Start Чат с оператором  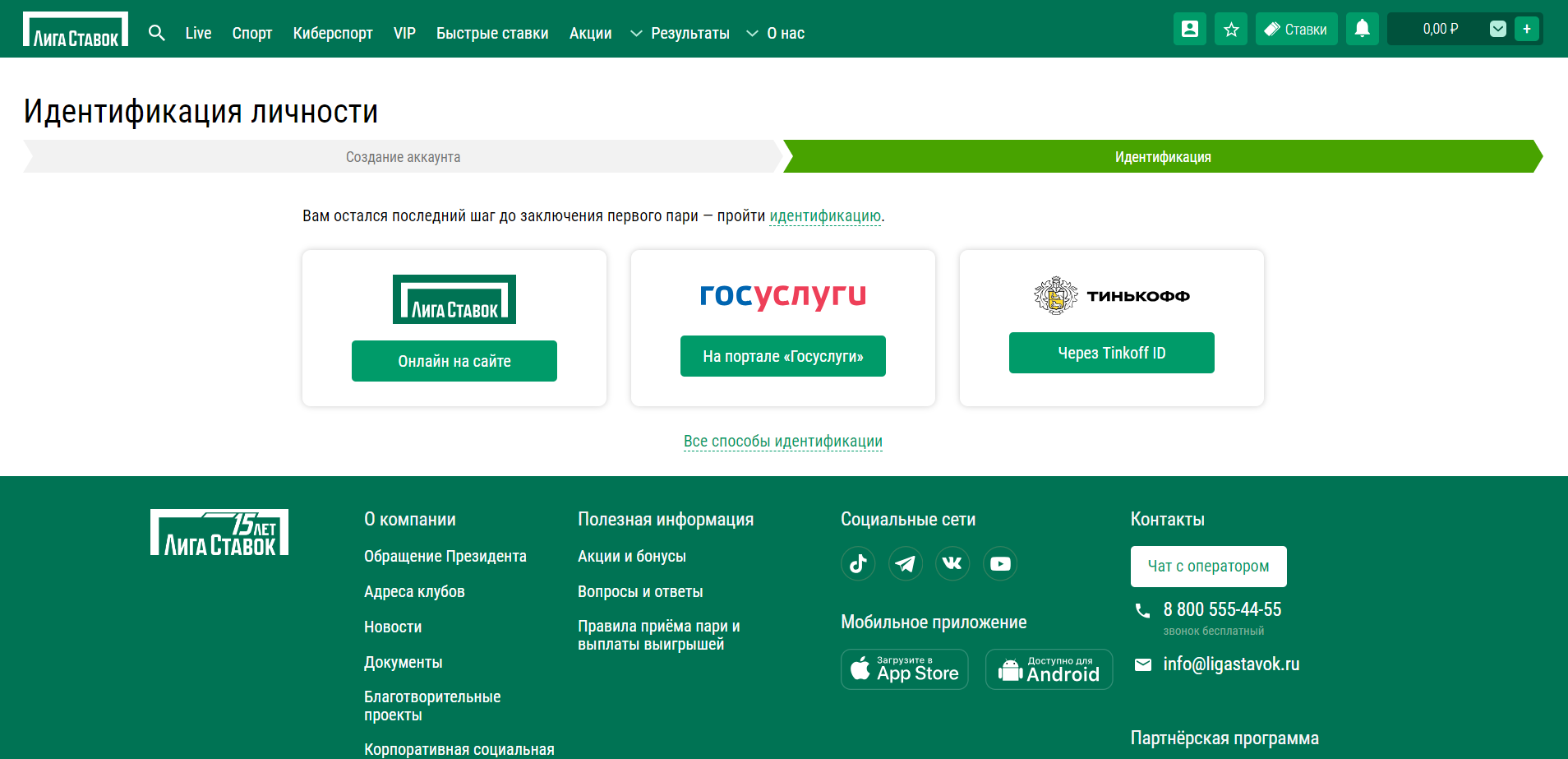1209,567
